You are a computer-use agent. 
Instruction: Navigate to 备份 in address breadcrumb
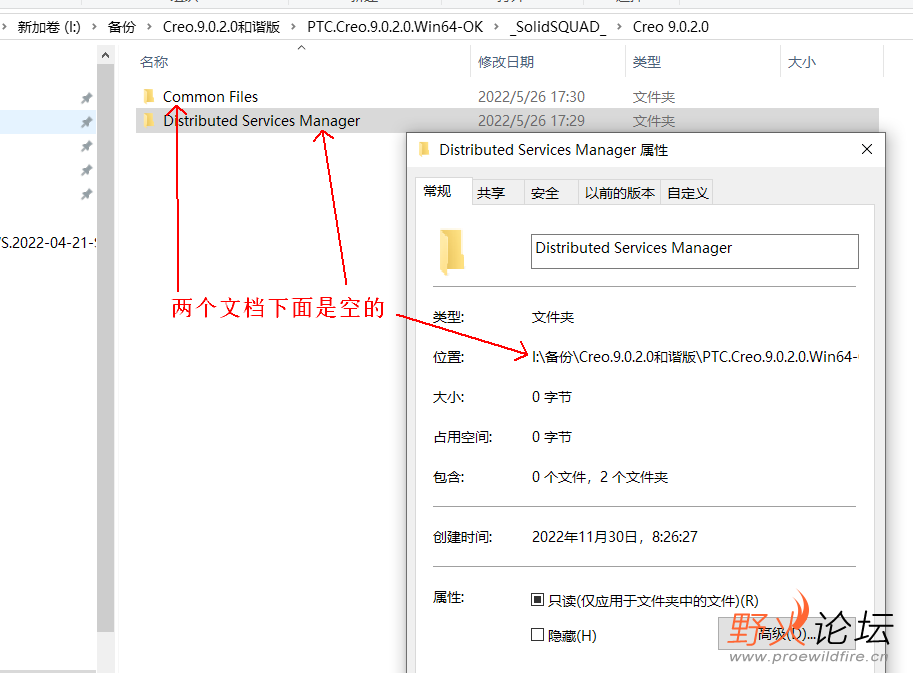point(122,27)
